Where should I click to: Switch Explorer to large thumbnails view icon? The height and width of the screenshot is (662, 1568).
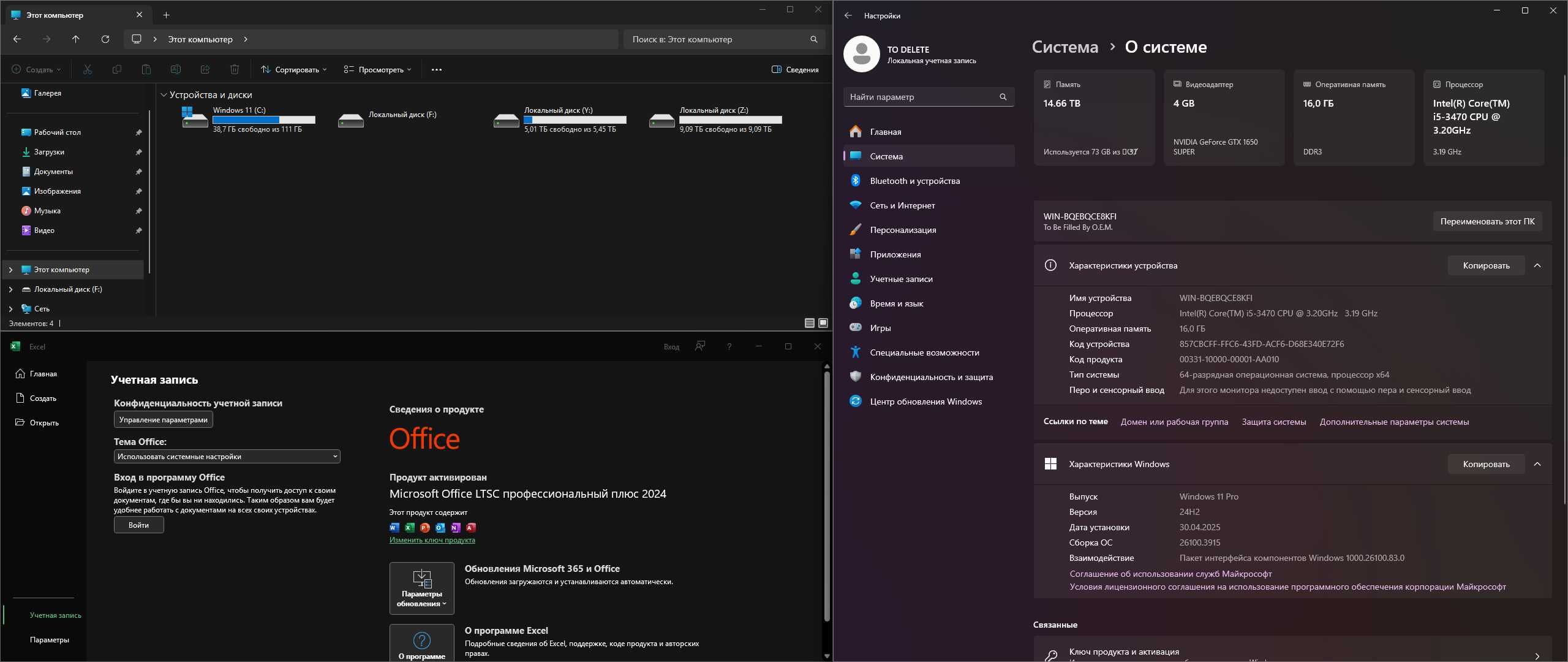click(823, 323)
